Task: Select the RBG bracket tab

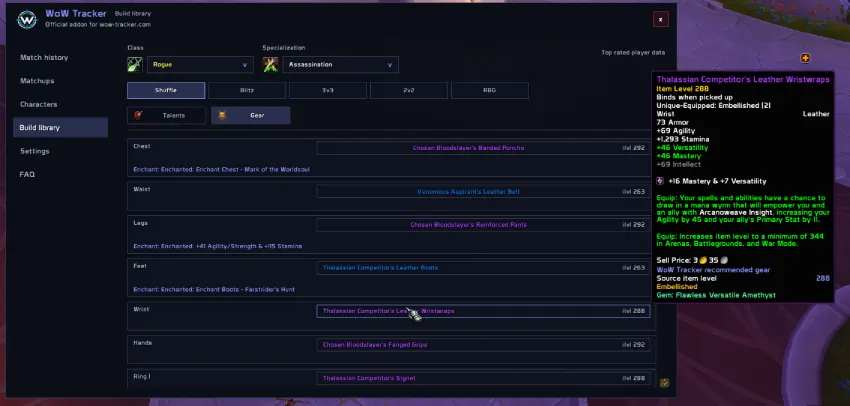Action: point(490,91)
